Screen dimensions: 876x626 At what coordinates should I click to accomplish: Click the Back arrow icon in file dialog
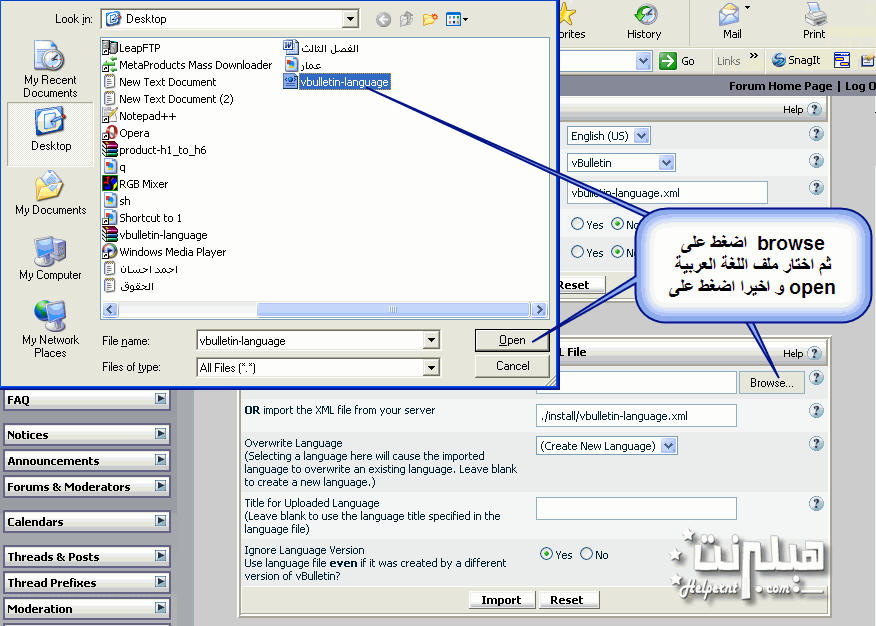click(x=383, y=20)
